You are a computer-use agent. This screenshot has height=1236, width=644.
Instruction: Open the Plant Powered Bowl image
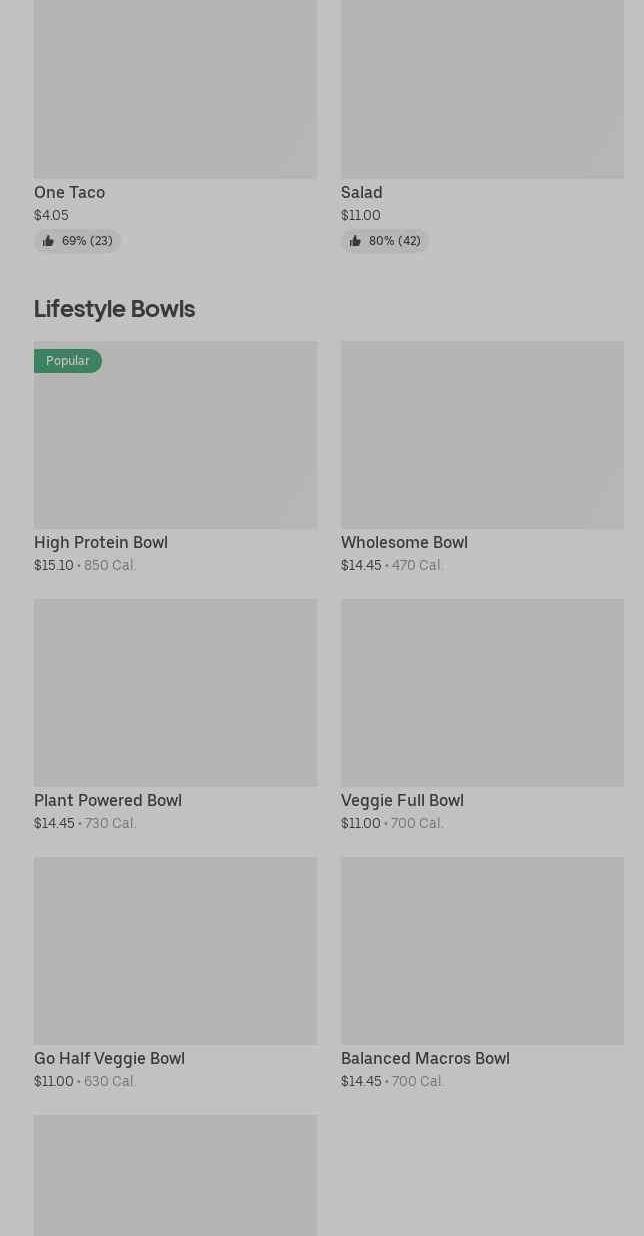pyautogui.click(x=175, y=693)
